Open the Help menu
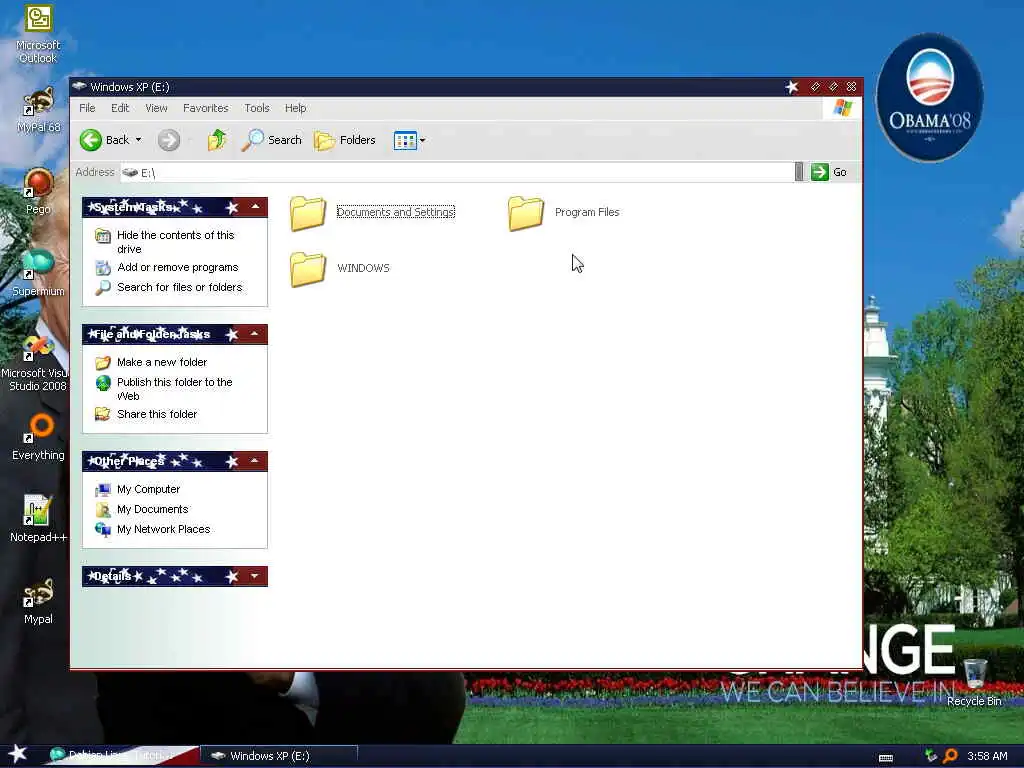 (295, 108)
